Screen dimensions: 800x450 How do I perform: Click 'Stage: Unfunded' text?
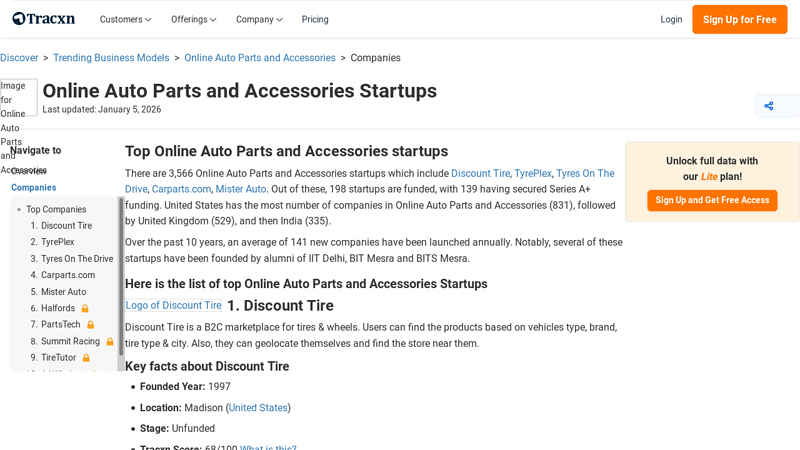point(177,429)
